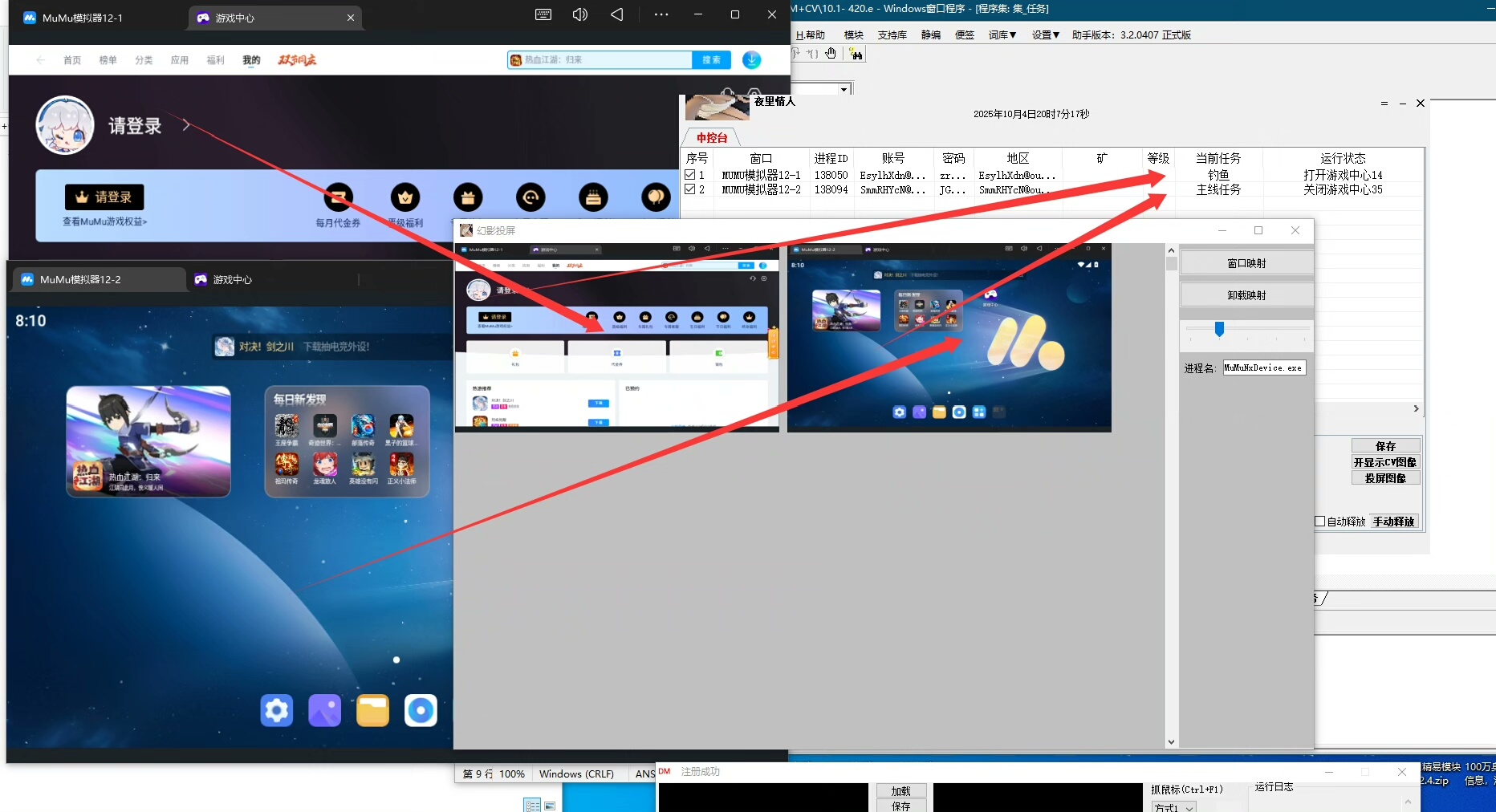Click the 加载 button in the DM window
This screenshot has width=1496, height=812.
(x=900, y=791)
